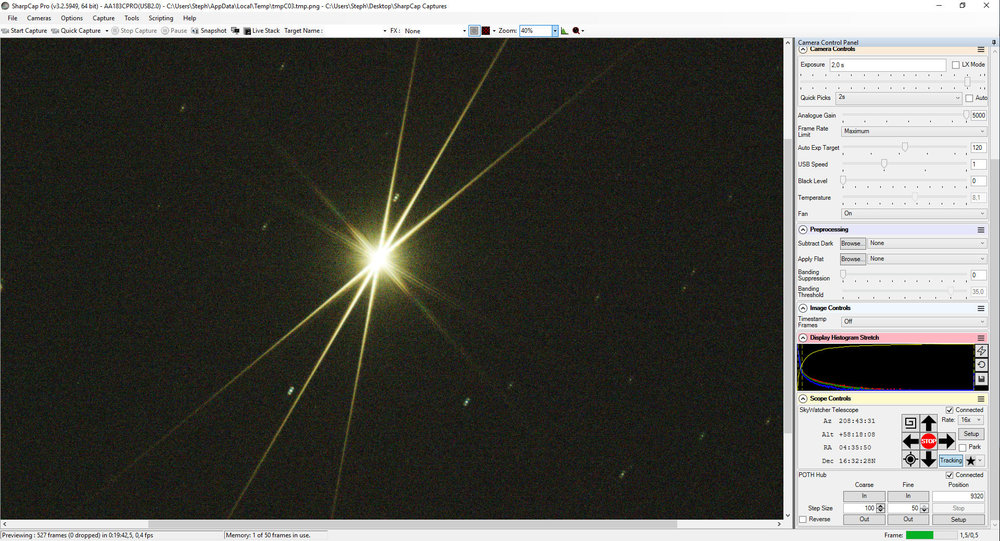Collapse the Preprocessing section
The height and width of the screenshot is (541, 1000).
tap(803, 229)
